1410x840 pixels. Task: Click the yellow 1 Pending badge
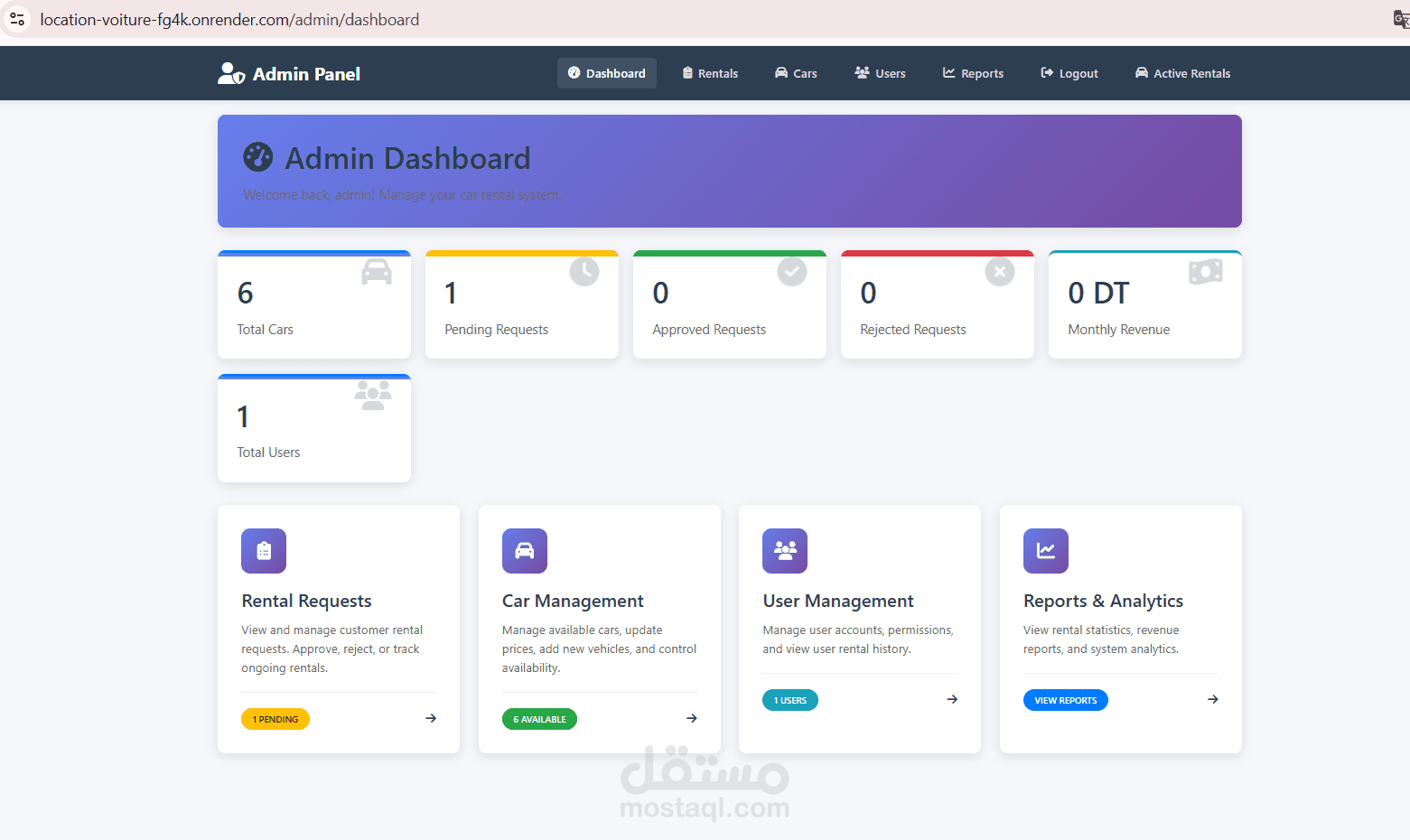tap(275, 719)
